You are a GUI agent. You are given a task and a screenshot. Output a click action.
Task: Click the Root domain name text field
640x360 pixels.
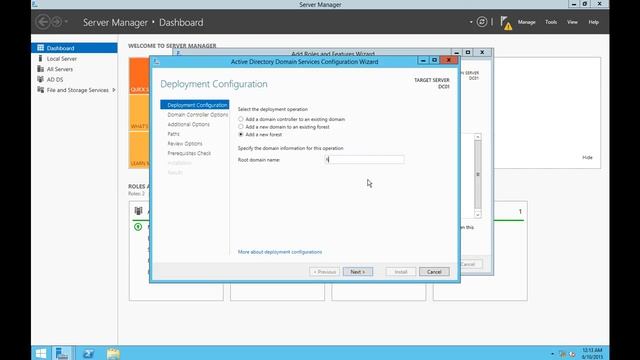[x=364, y=160]
